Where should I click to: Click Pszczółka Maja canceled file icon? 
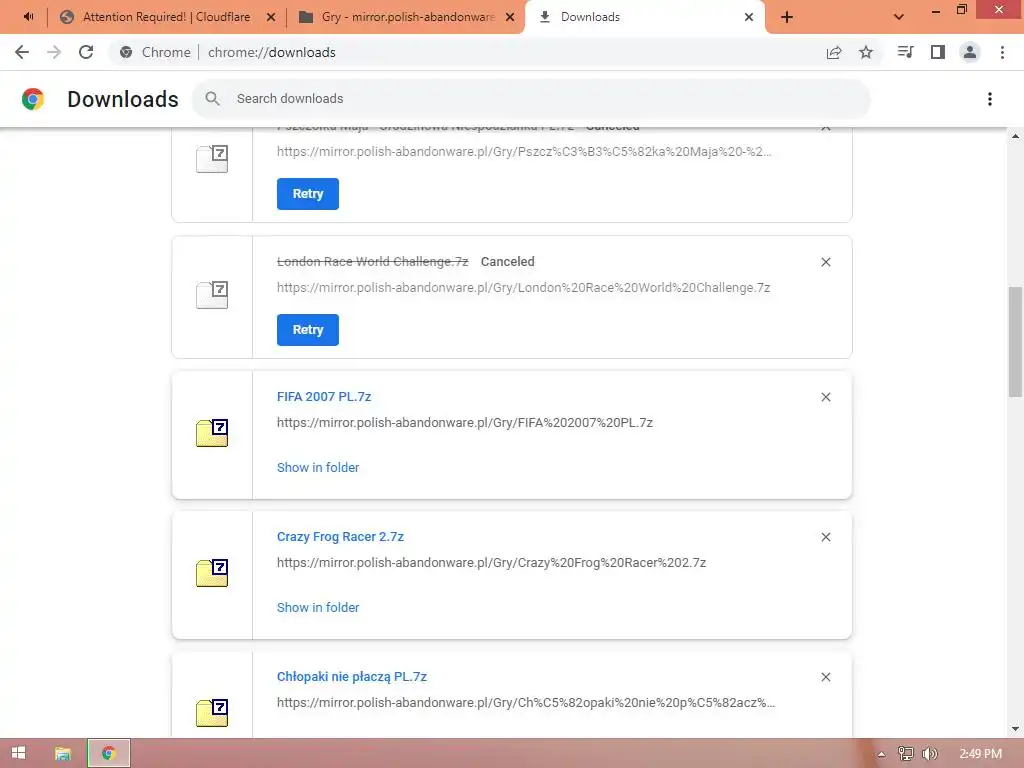click(x=212, y=159)
